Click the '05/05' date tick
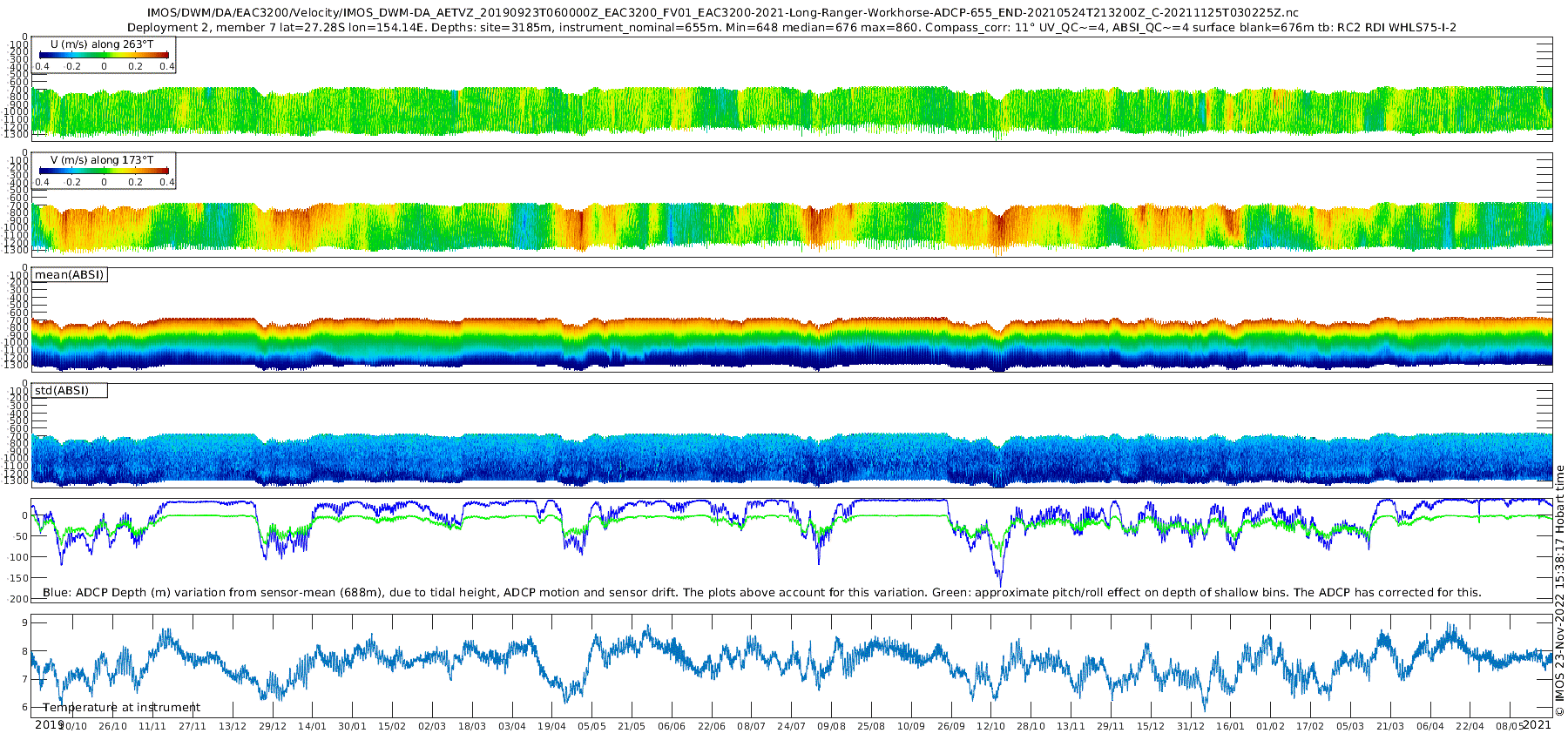 [591, 726]
